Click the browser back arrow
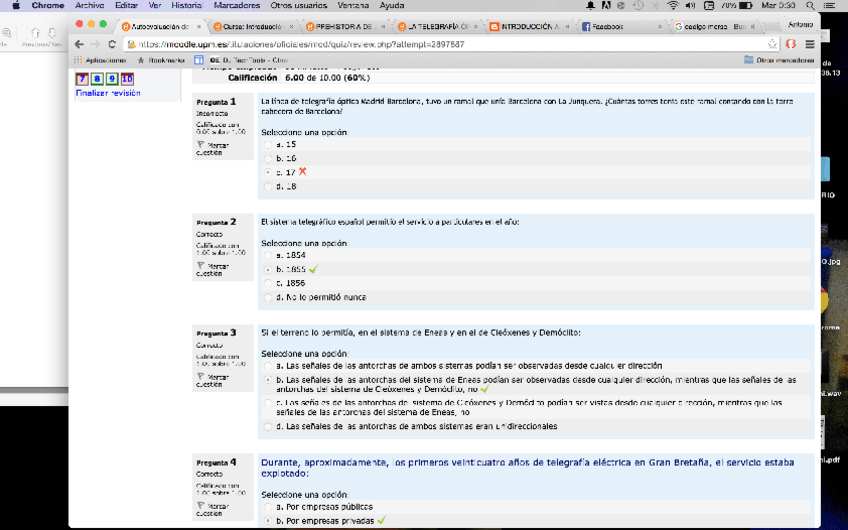 pos(80,45)
